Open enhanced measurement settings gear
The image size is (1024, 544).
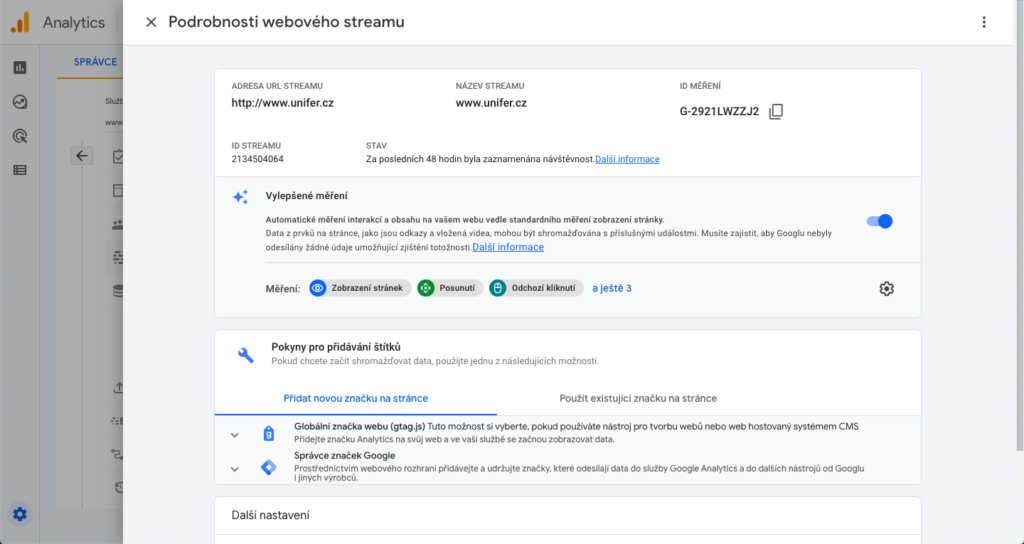pos(886,288)
